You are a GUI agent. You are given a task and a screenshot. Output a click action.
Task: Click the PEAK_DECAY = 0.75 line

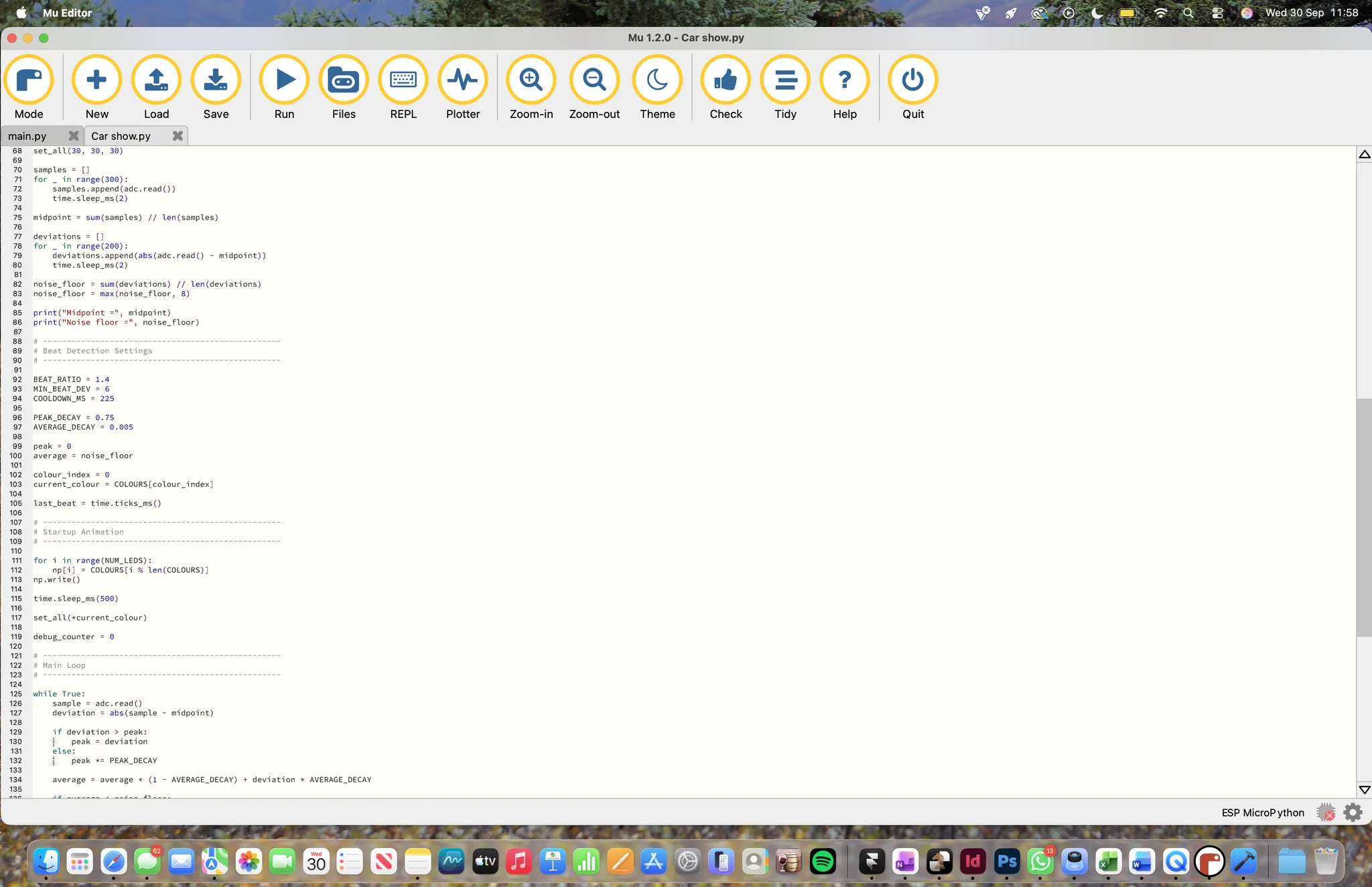point(74,417)
